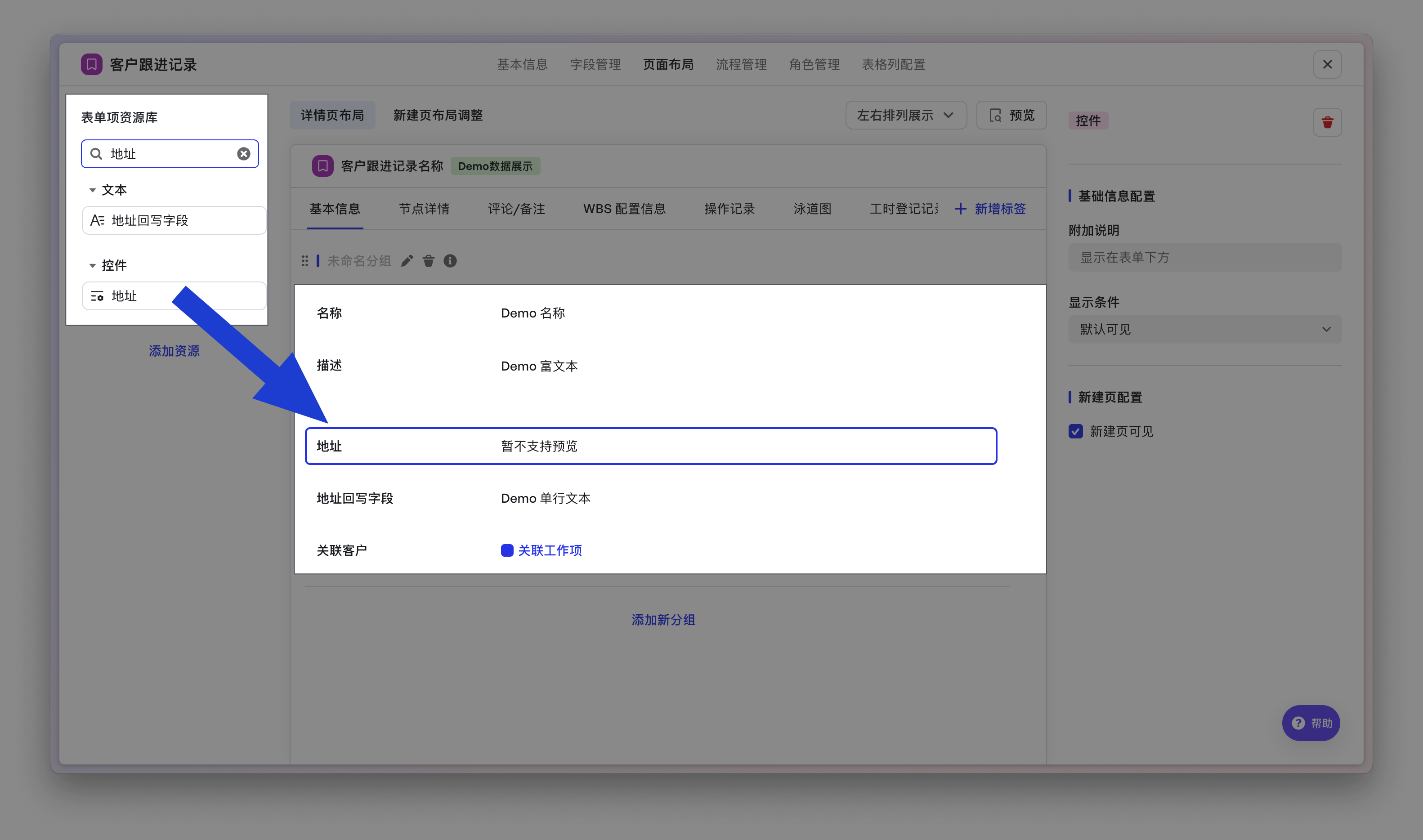Show info for 未命名分组 group
The width and height of the screenshot is (1423, 840).
coord(450,260)
